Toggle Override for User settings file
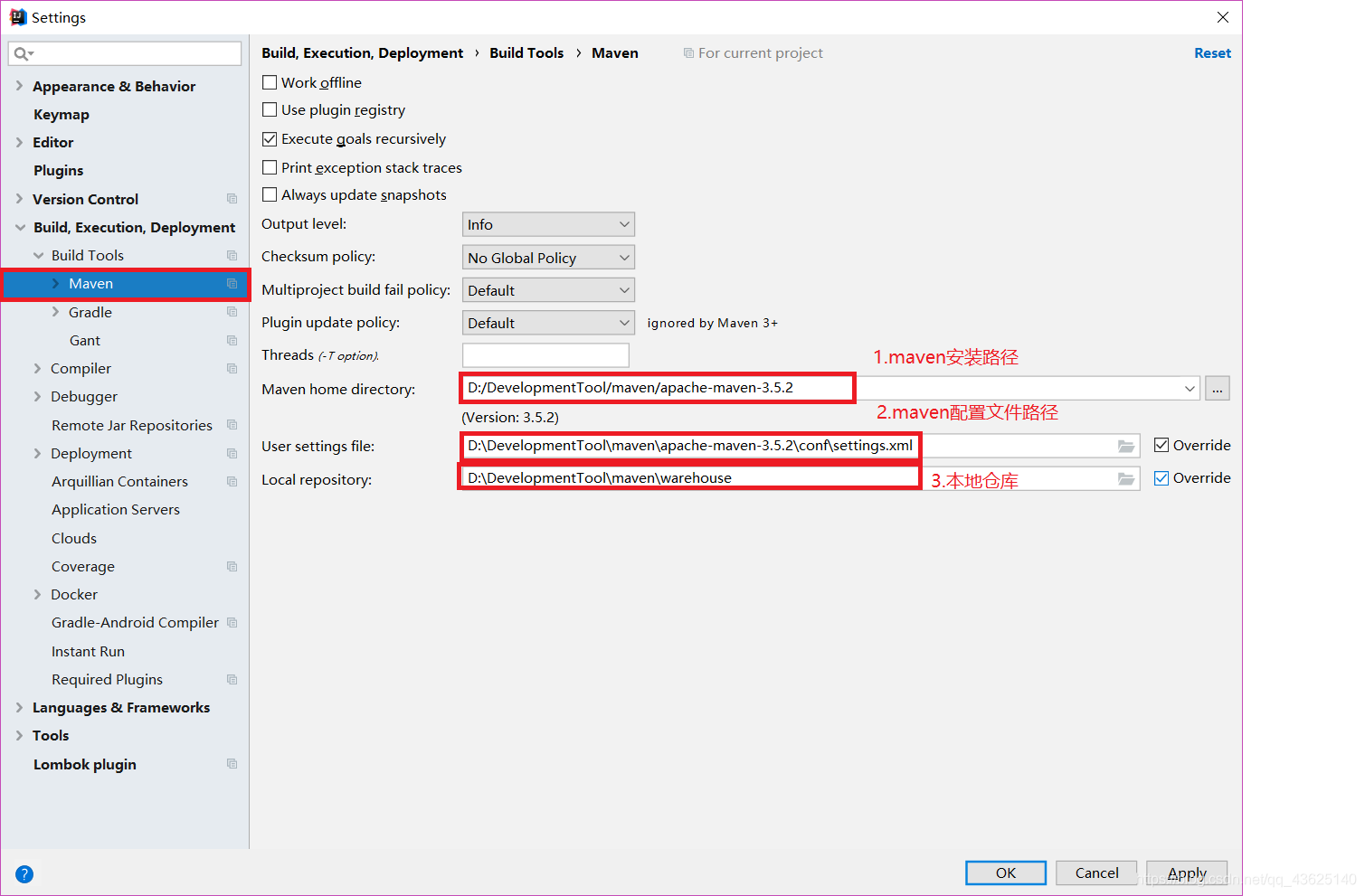Image resolution: width=1365 pixels, height=896 pixels. (x=1161, y=445)
